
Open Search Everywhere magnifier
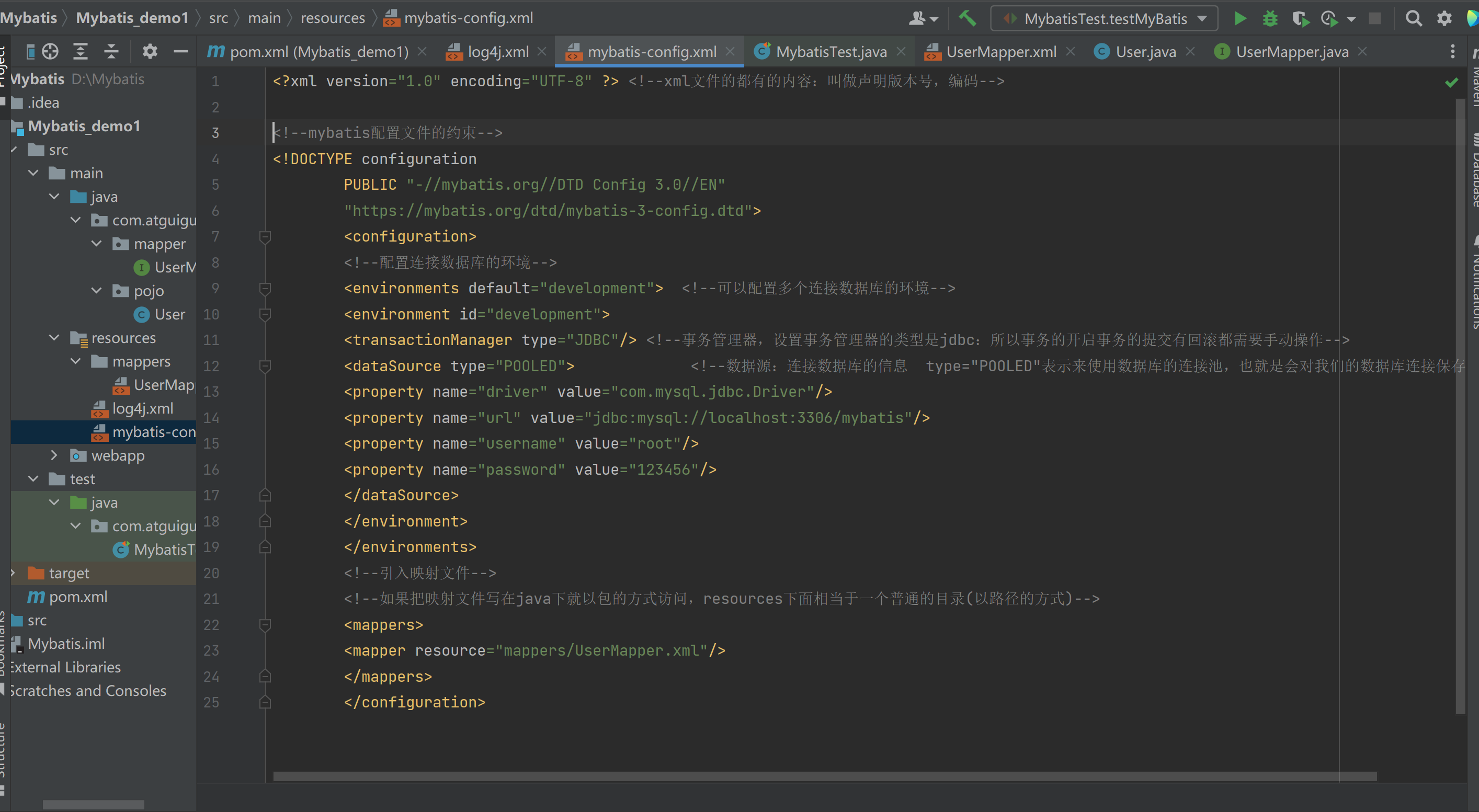pyautogui.click(x=1414, y=18)
